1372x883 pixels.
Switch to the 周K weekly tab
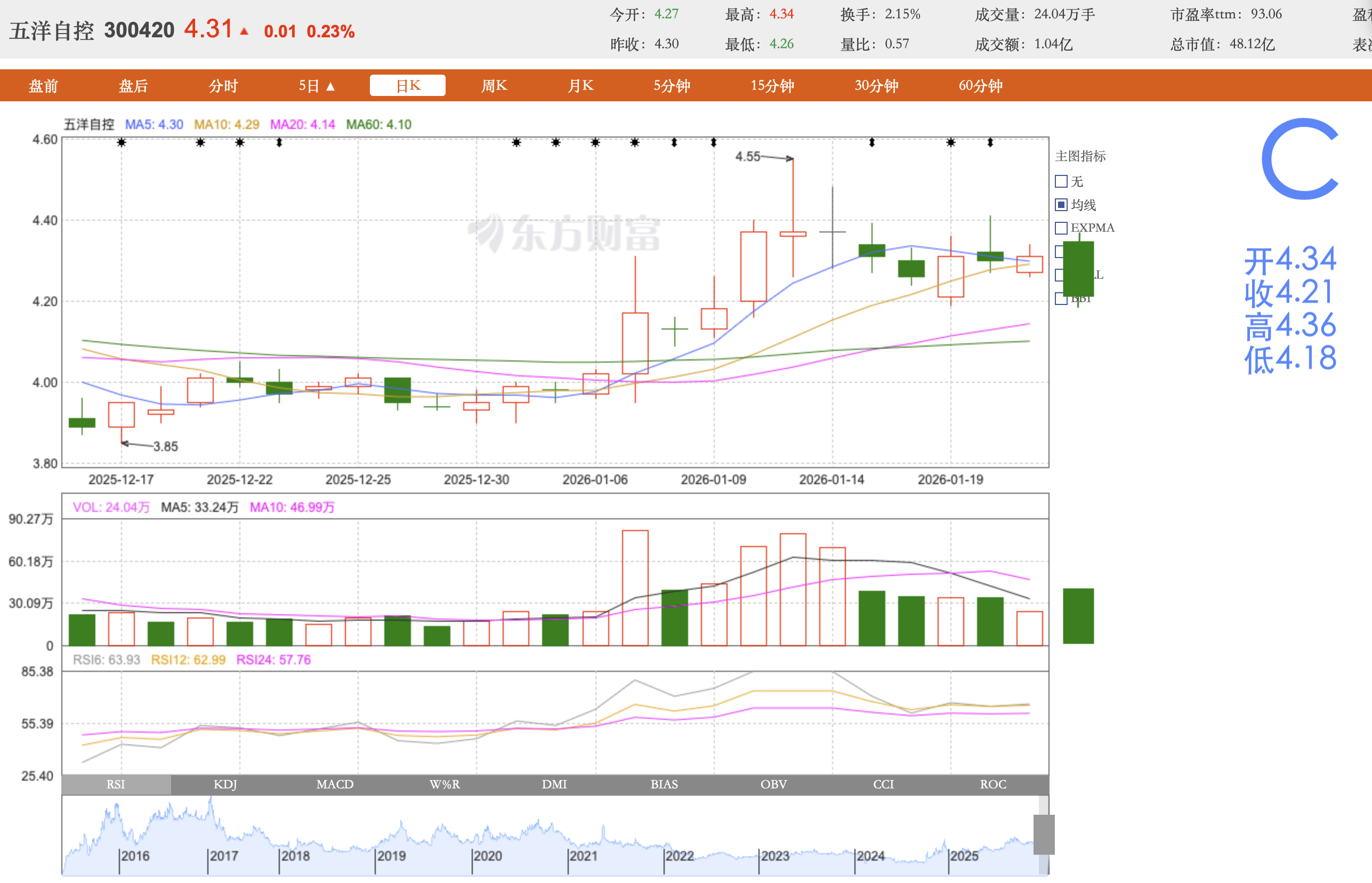pos(494,86)
